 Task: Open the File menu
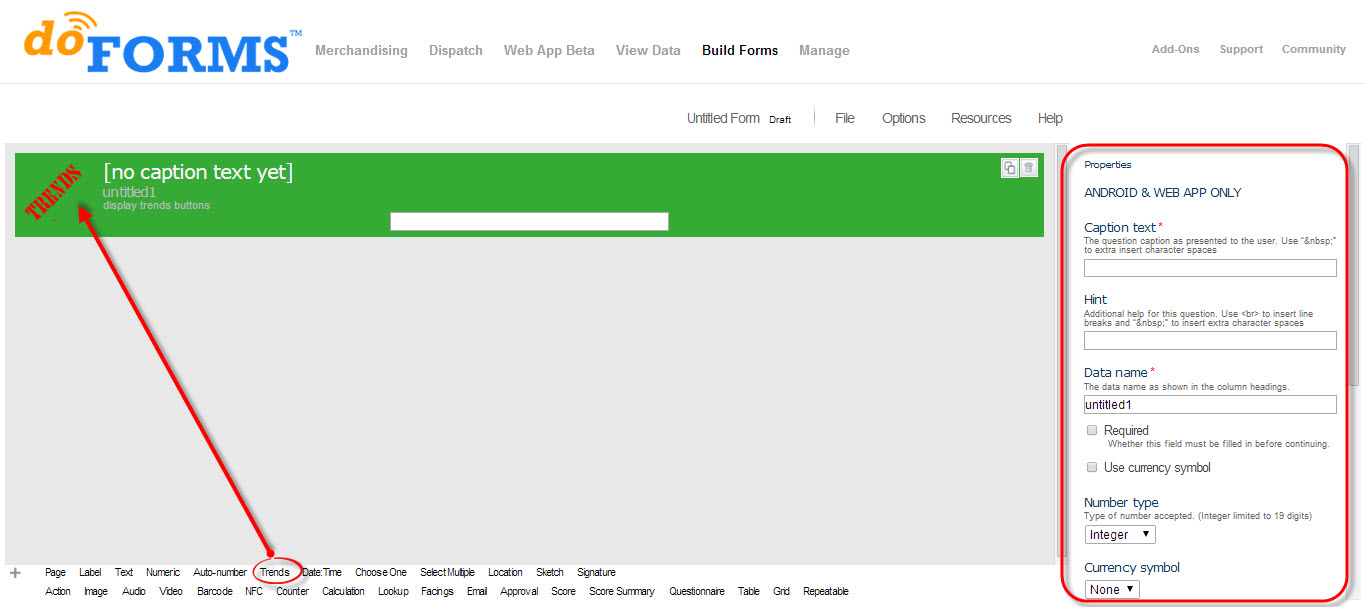pos(845,118)
